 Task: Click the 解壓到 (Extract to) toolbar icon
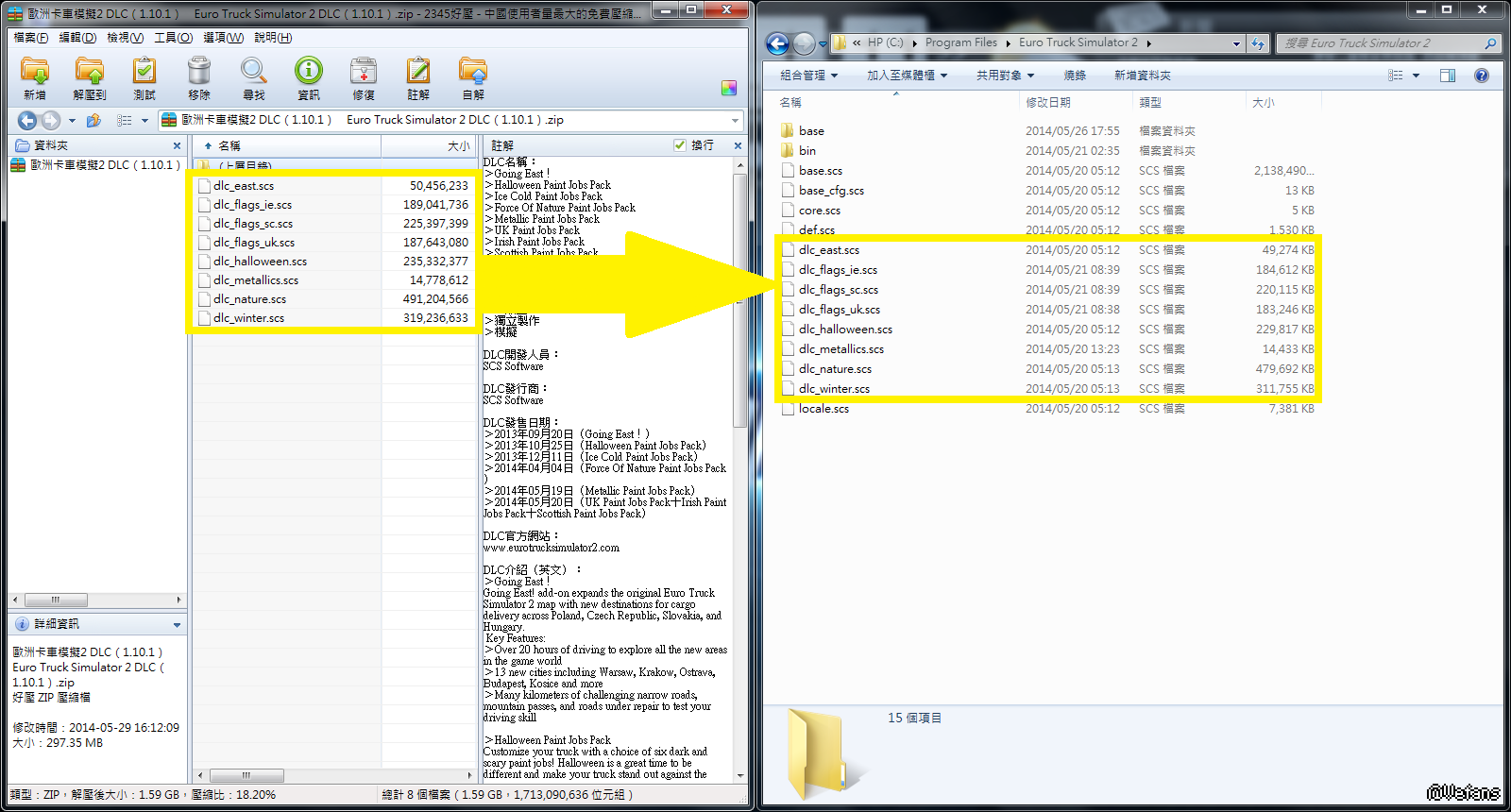click(90, 78)
